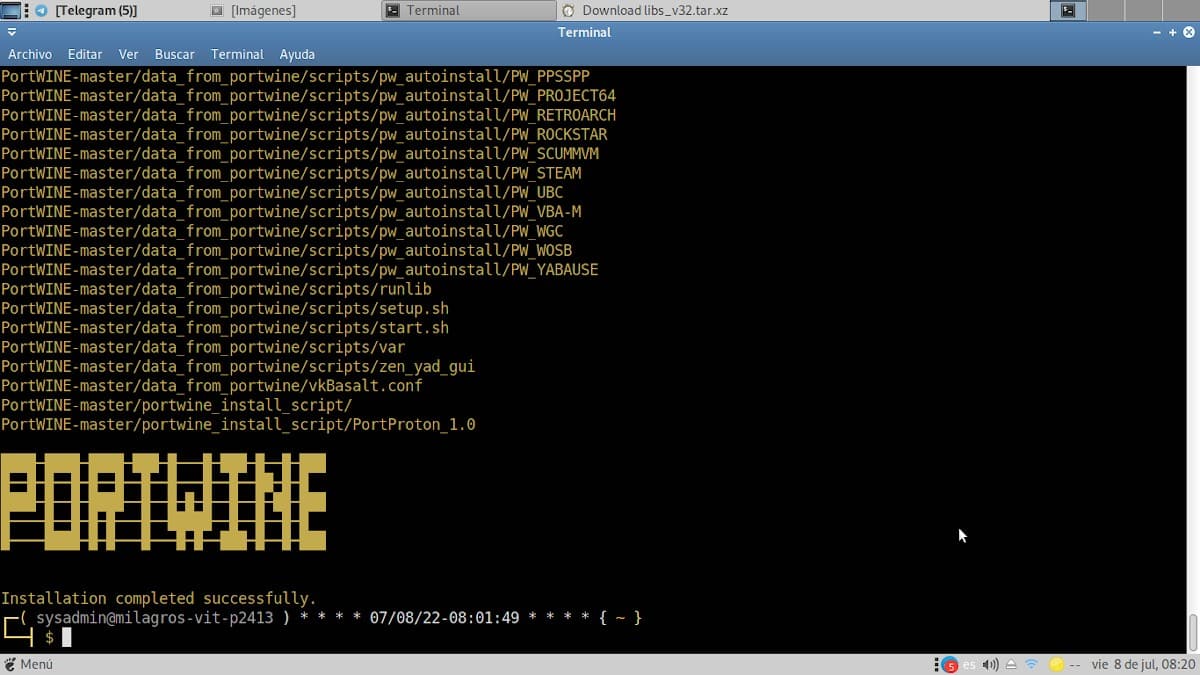Select the active workspace with terminal icon

[x=1068, y=10]
